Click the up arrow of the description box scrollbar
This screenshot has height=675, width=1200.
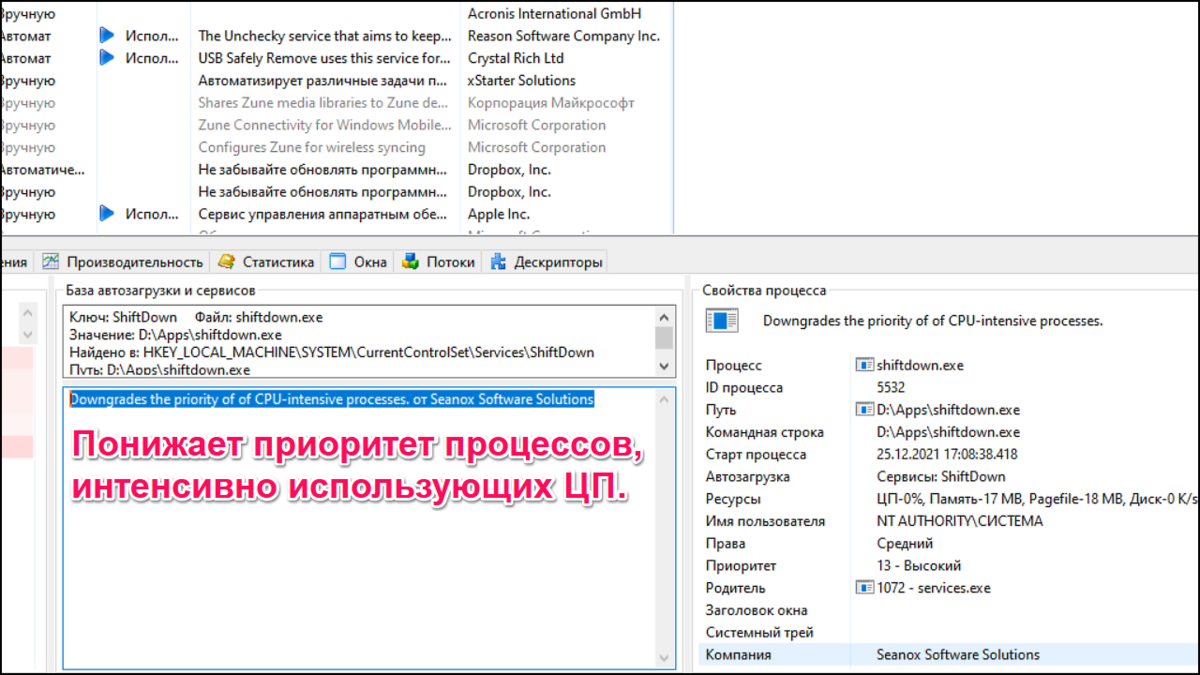(664, 399)
